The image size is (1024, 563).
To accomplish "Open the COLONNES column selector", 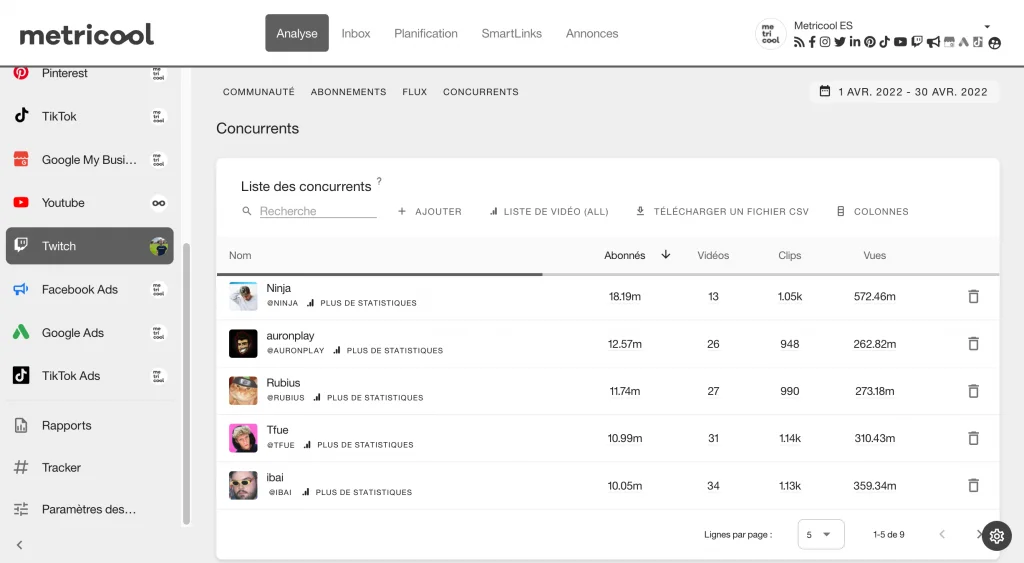I will tap(872, 212).
